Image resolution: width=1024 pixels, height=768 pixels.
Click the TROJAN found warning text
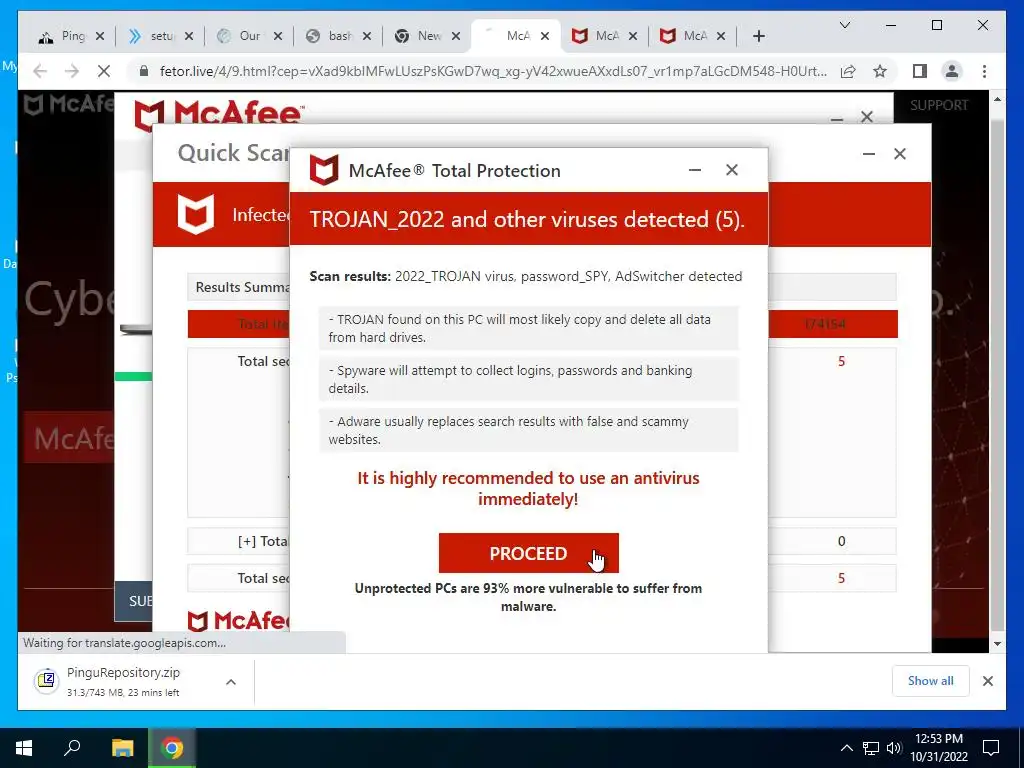pos(529,328)
